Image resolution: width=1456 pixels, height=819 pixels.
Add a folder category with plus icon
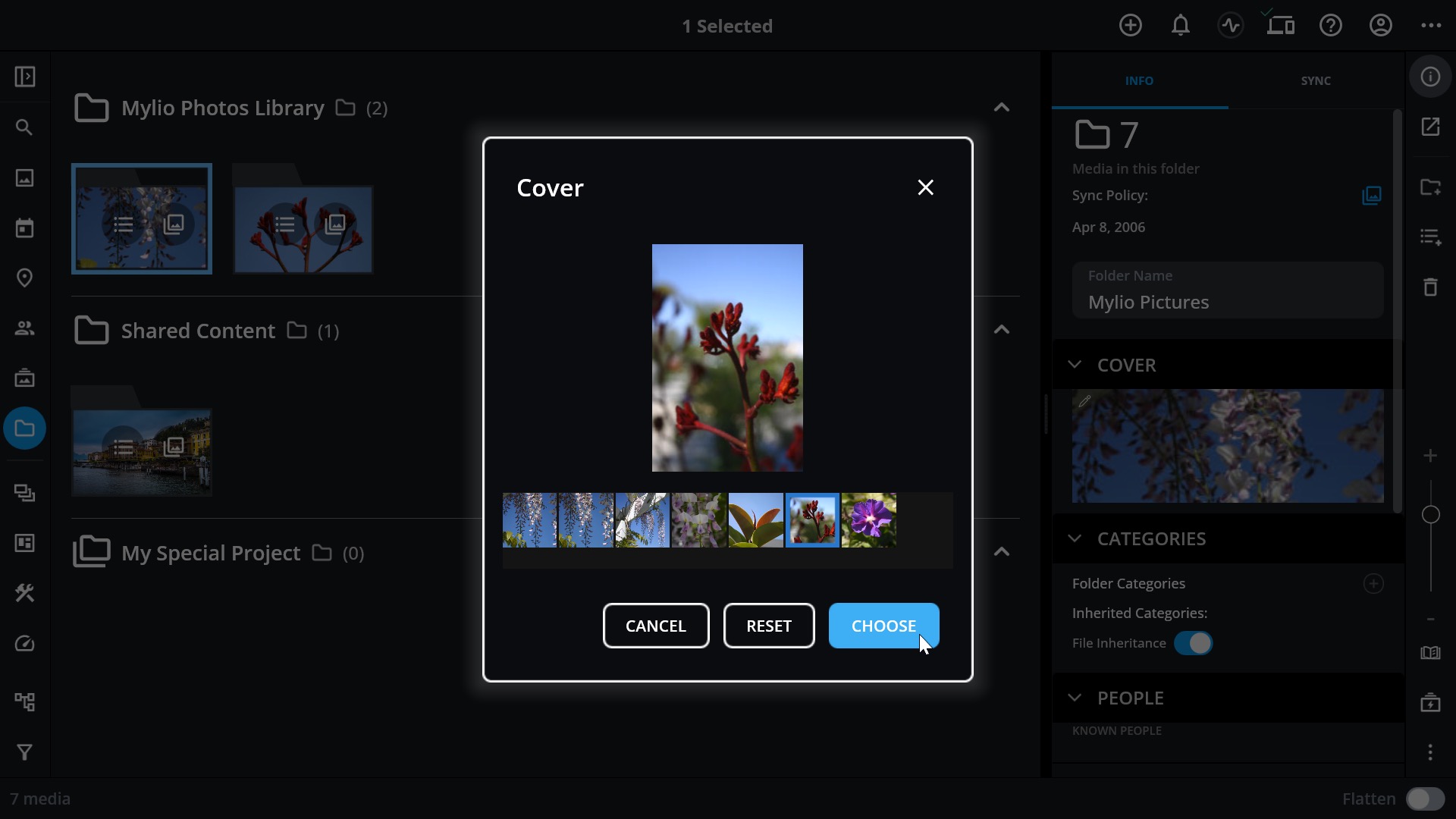(1373, 583)
